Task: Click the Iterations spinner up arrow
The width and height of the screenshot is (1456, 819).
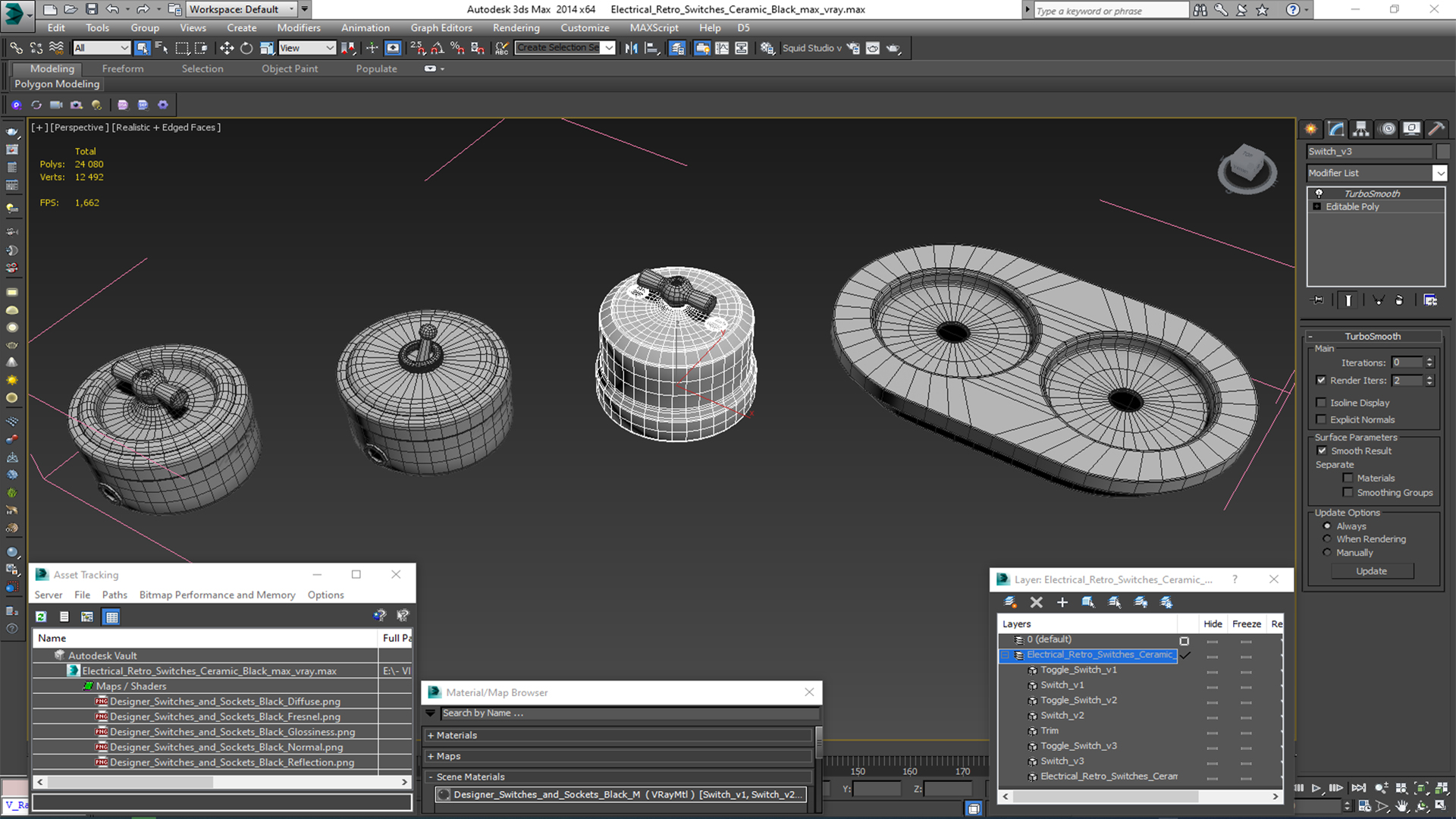Action: point(1429,359)
